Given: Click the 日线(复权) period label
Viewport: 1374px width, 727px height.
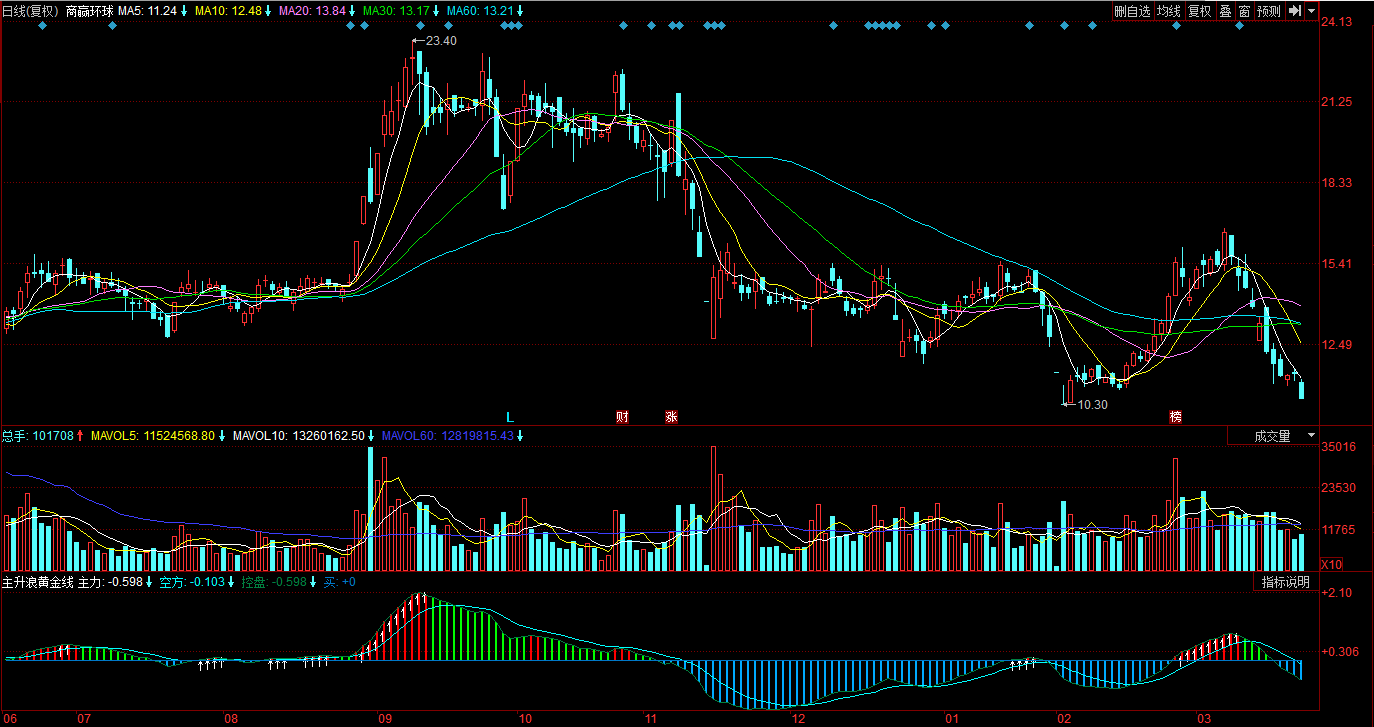Looking at the screenshot, I should coord(32,11).
